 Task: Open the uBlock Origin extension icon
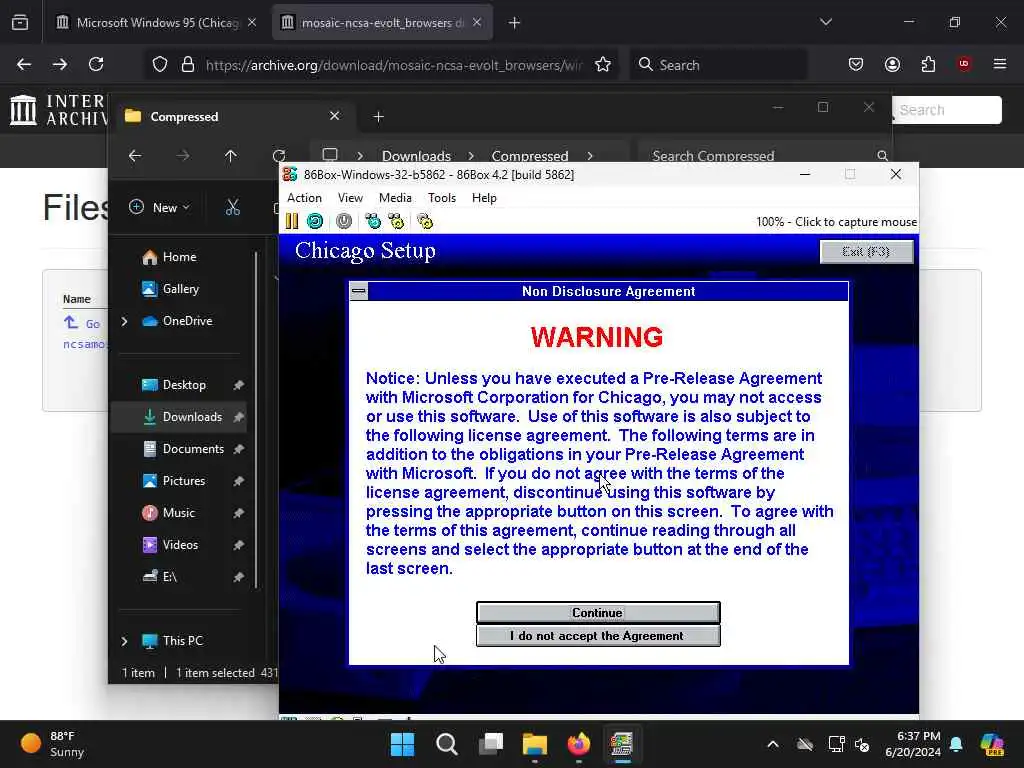point(964,64)
